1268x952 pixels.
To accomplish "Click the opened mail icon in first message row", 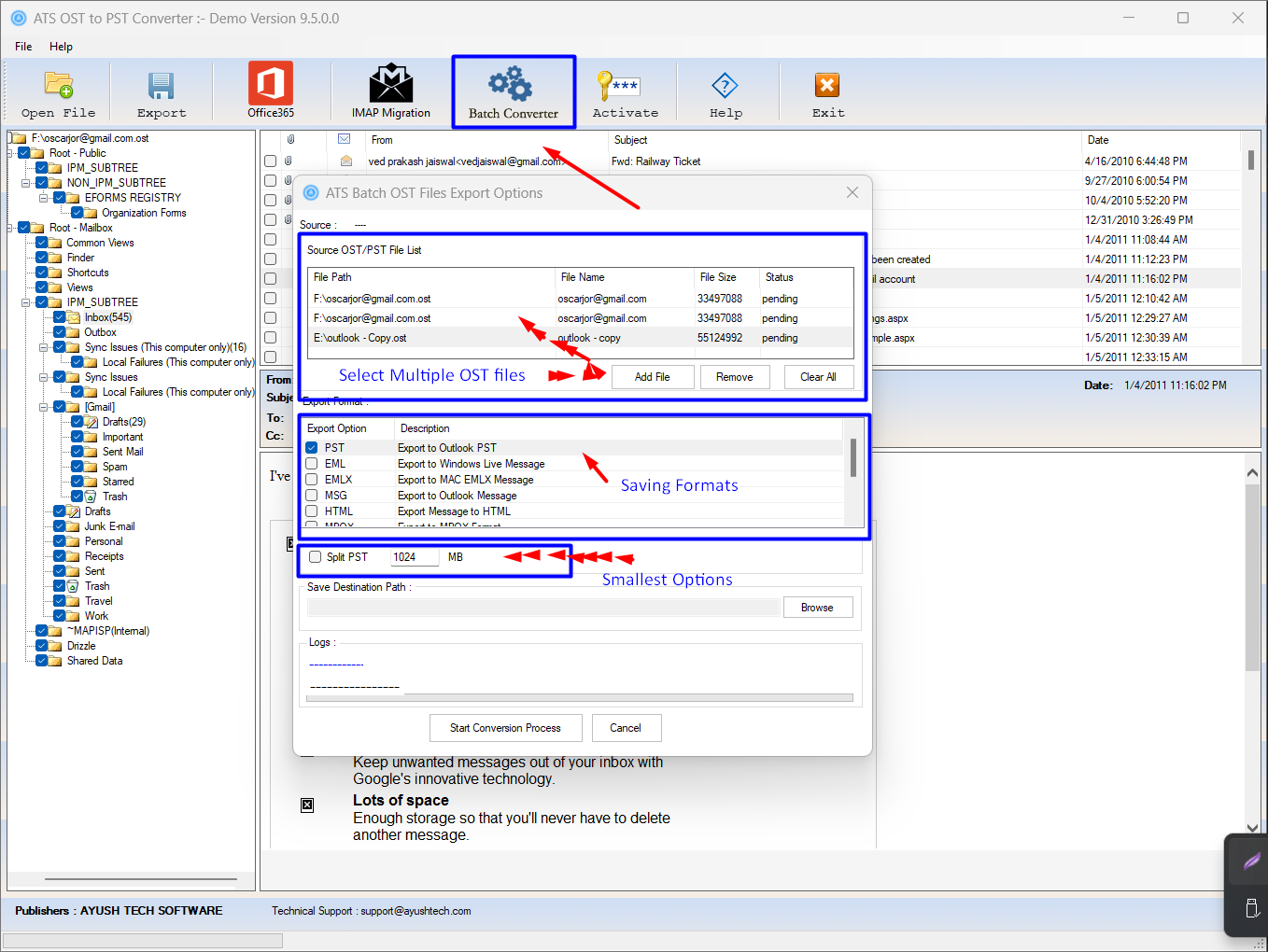I will (346, 161).
